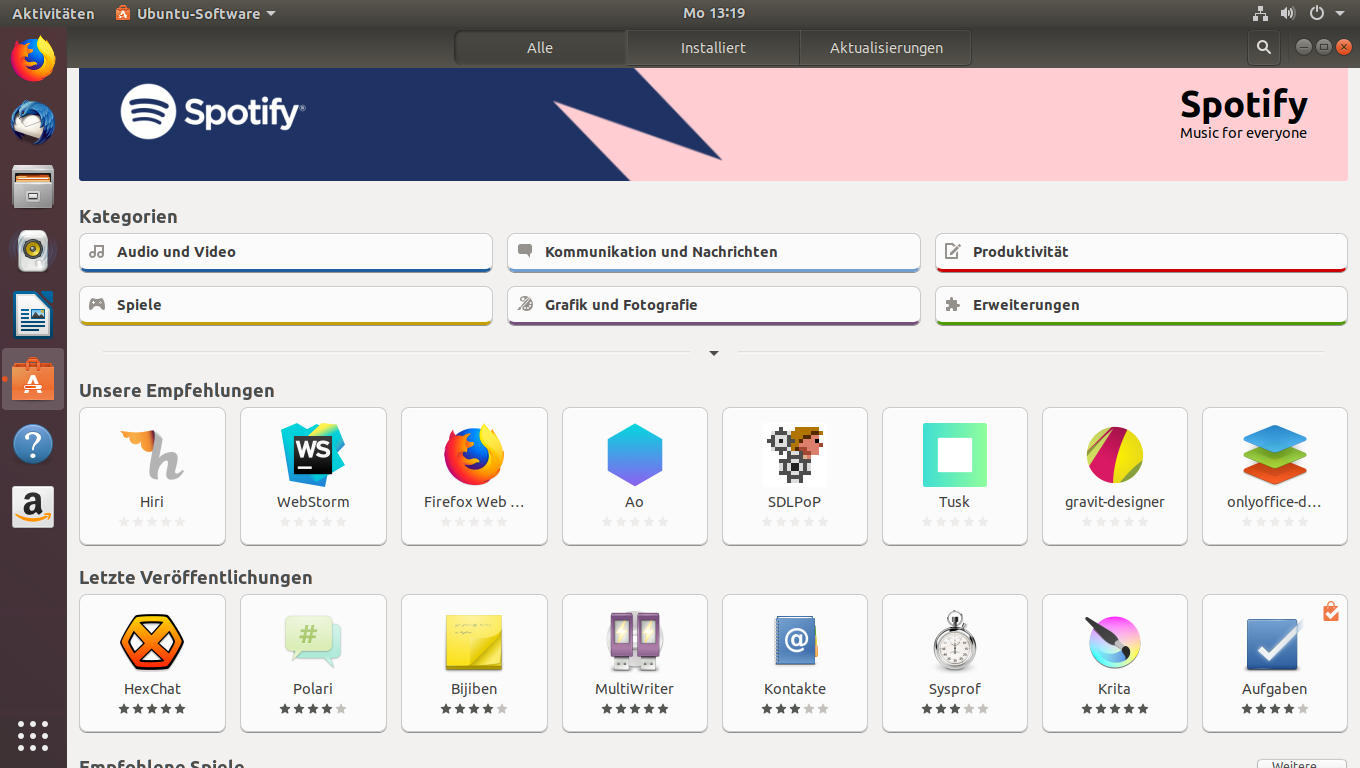The width and height of the screenshot is (1360, 768).
Task: Open the SDLPoP game tile
Action: point(794,476)
